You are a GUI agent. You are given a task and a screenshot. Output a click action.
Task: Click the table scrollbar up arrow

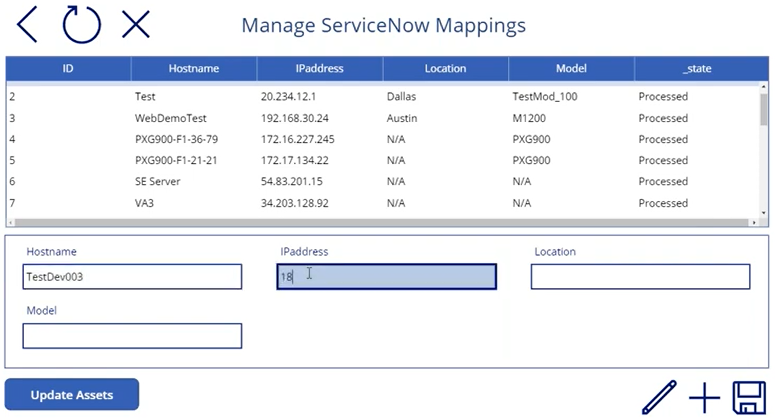point(764,87)
